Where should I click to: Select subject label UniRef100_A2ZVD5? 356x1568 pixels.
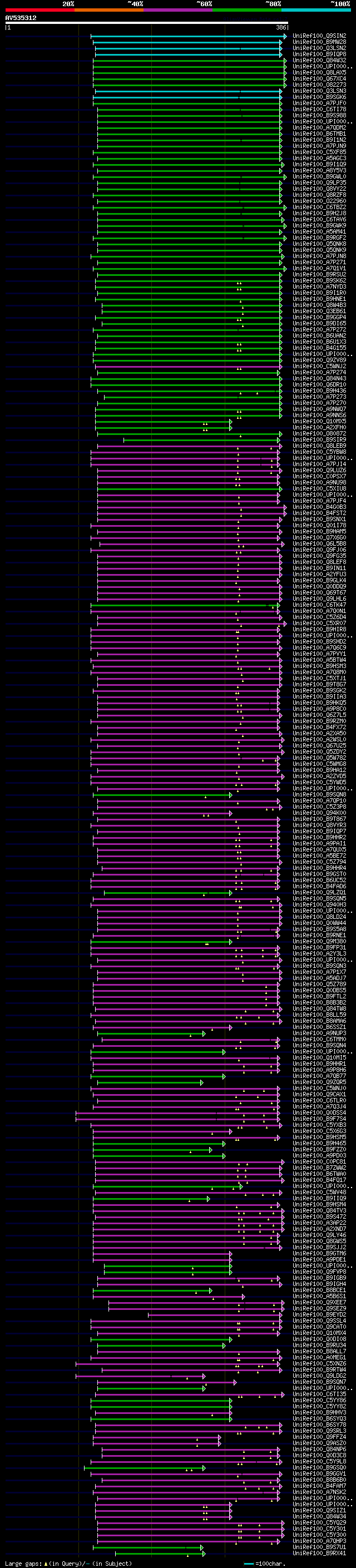(319, 776)
